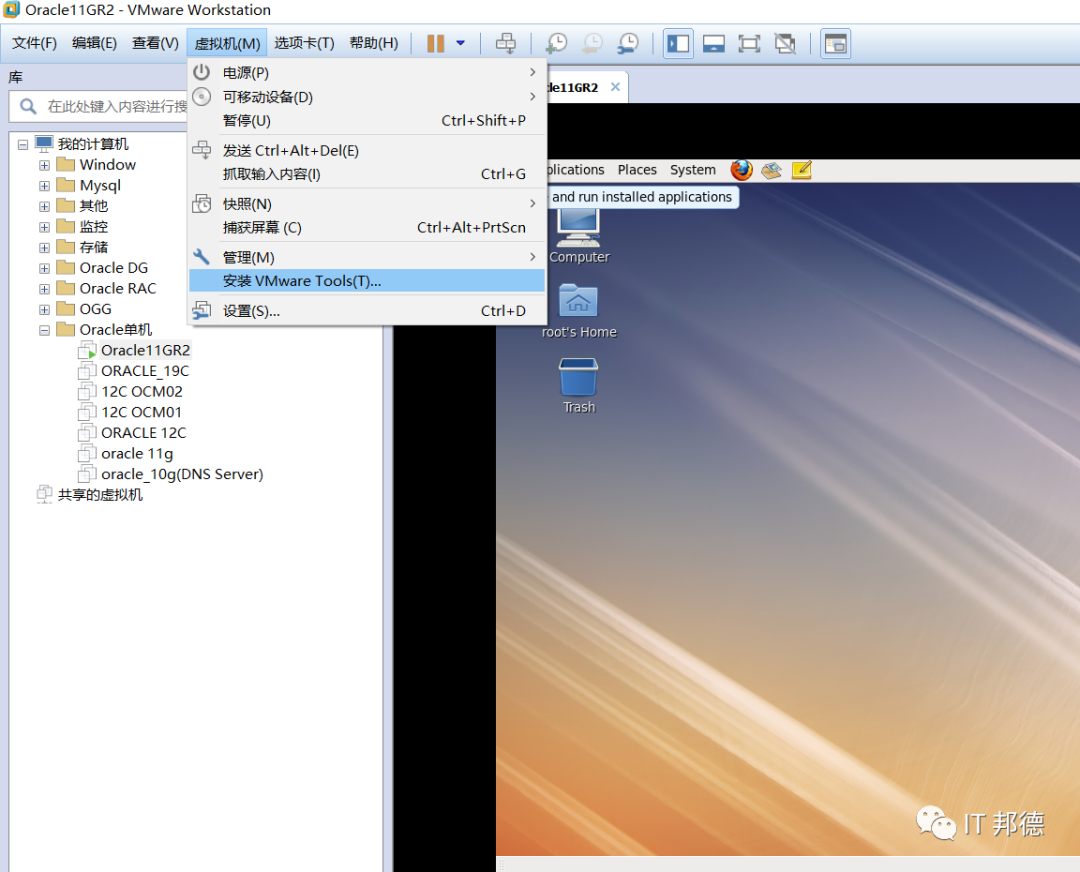Click the Window folder icon in library
The height and width of the screenshot is (872, 1080).
(x=65, y=165)
